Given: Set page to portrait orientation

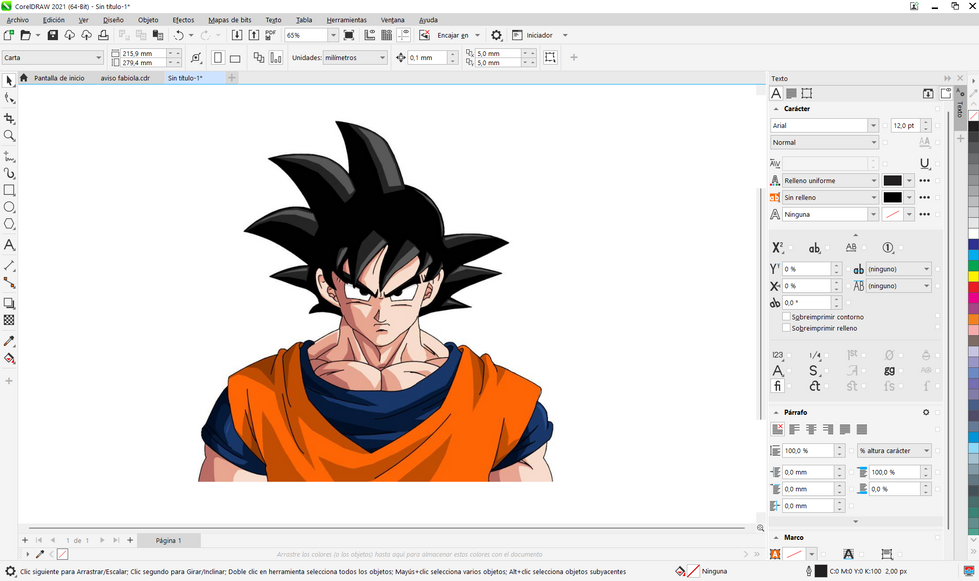Looking at the screenshot, I should (218, 57).
